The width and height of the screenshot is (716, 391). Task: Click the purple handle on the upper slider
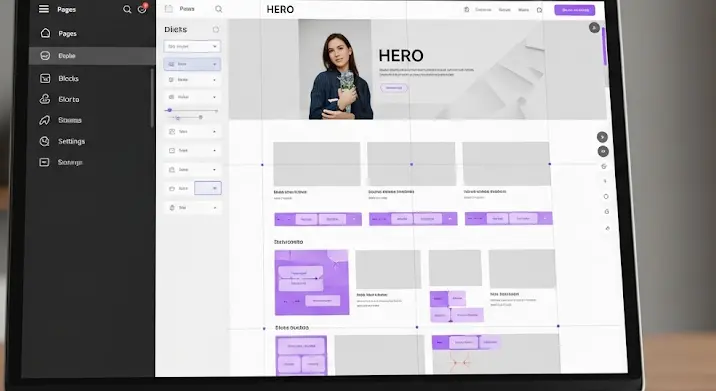tap(169, 110)
